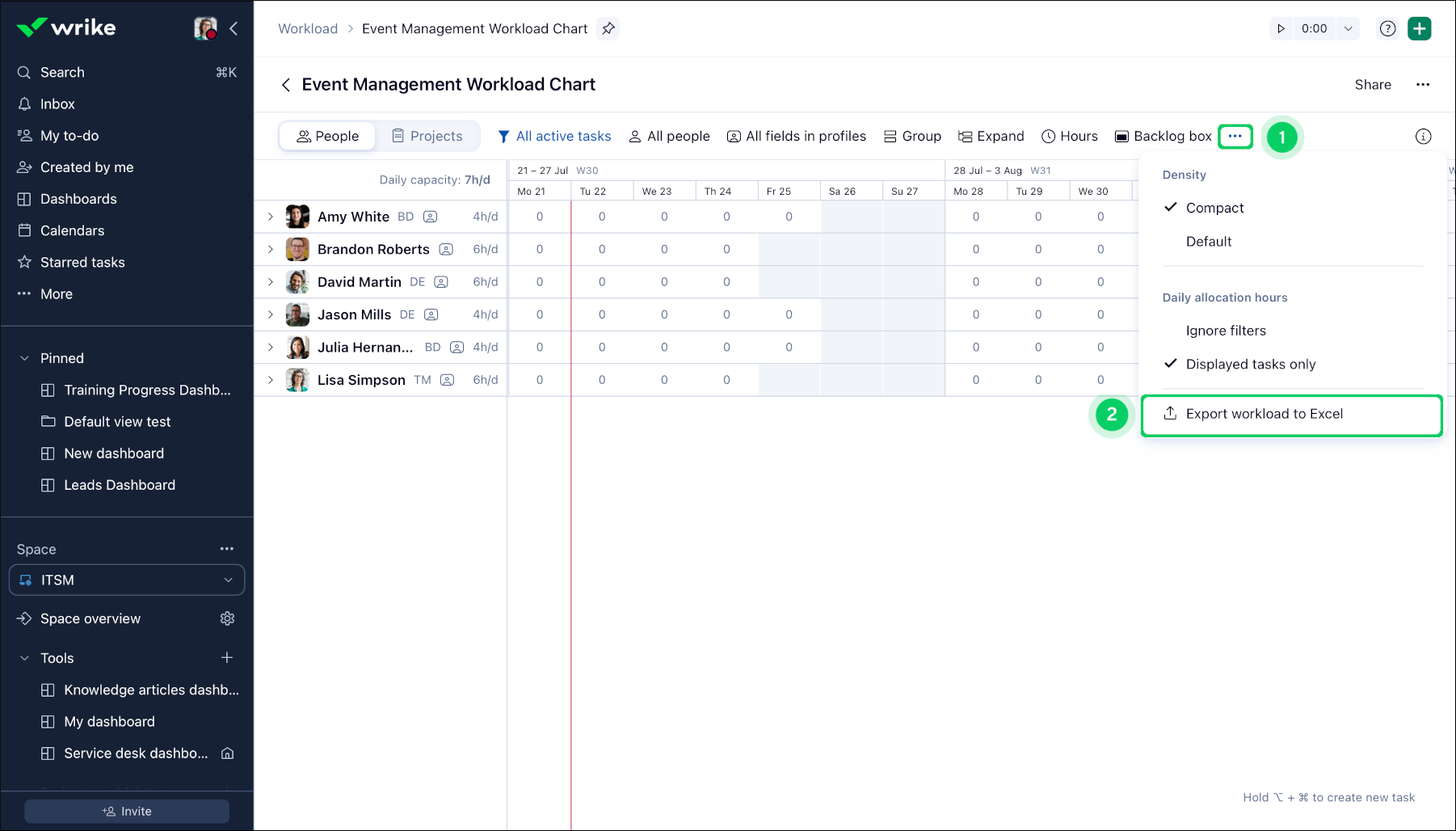Click the Share button
The width and height of the screenshot is (1456, 831).
1372,85
